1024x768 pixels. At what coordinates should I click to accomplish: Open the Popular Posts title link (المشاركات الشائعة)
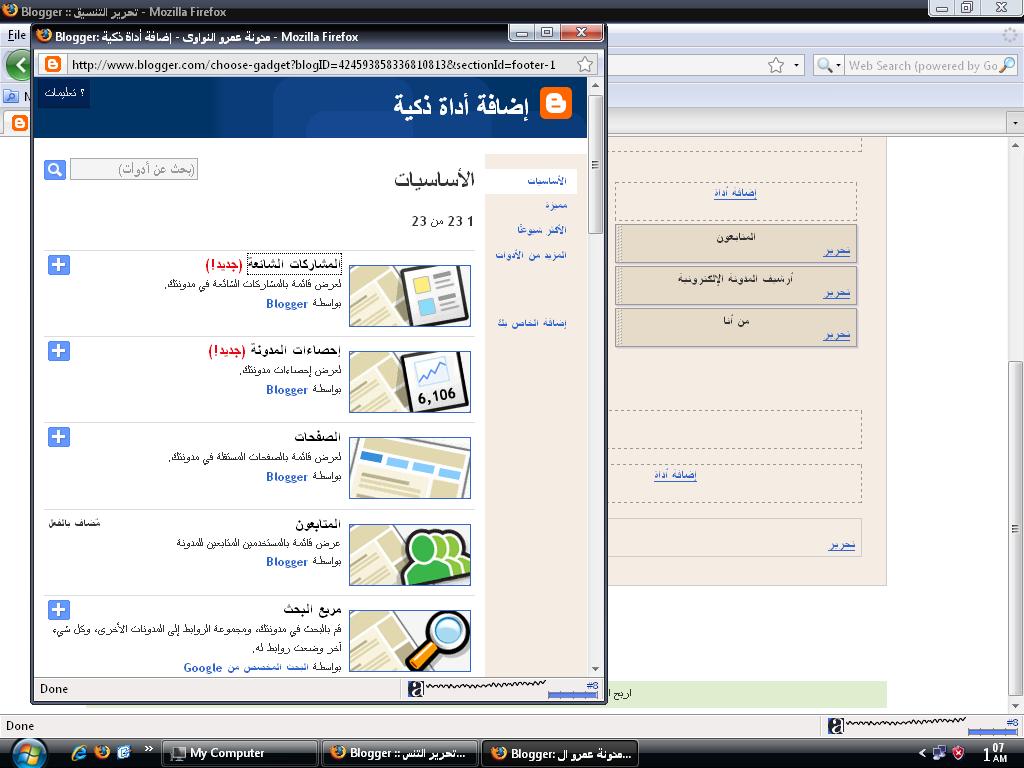(295, 264)
